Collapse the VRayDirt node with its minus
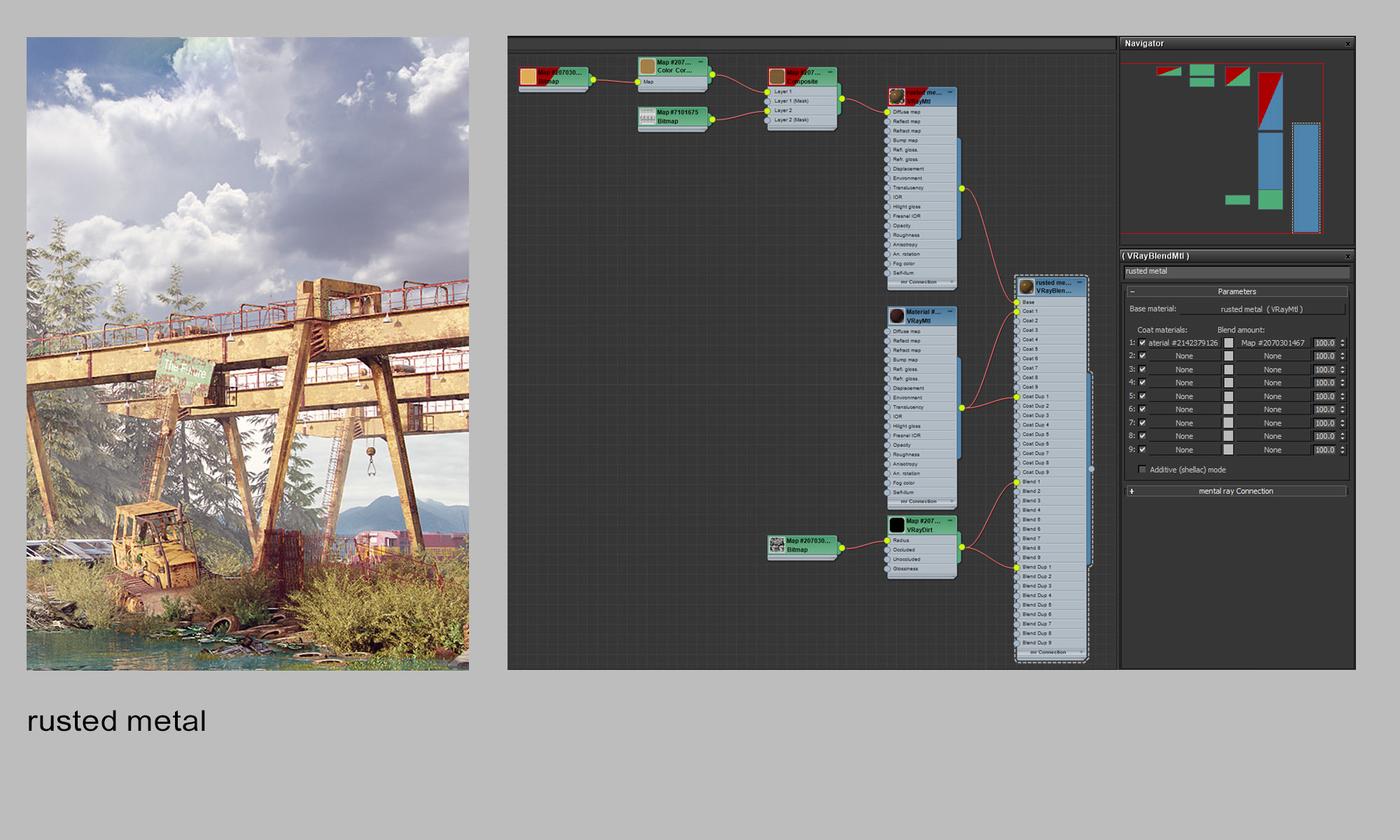 950,520
